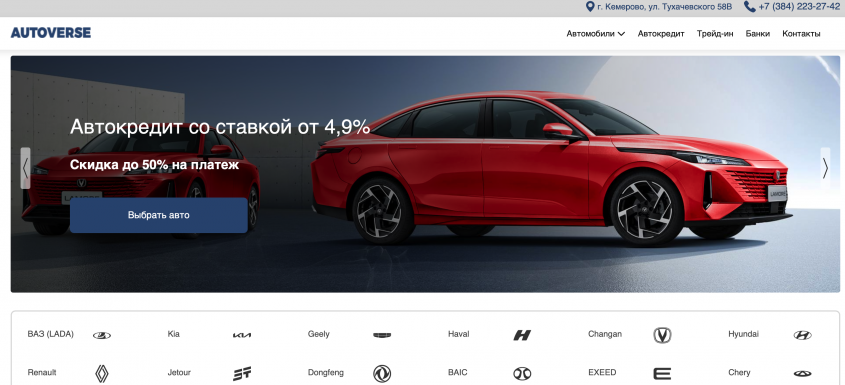Click the BAIC brand logo icon

(522, 374)
